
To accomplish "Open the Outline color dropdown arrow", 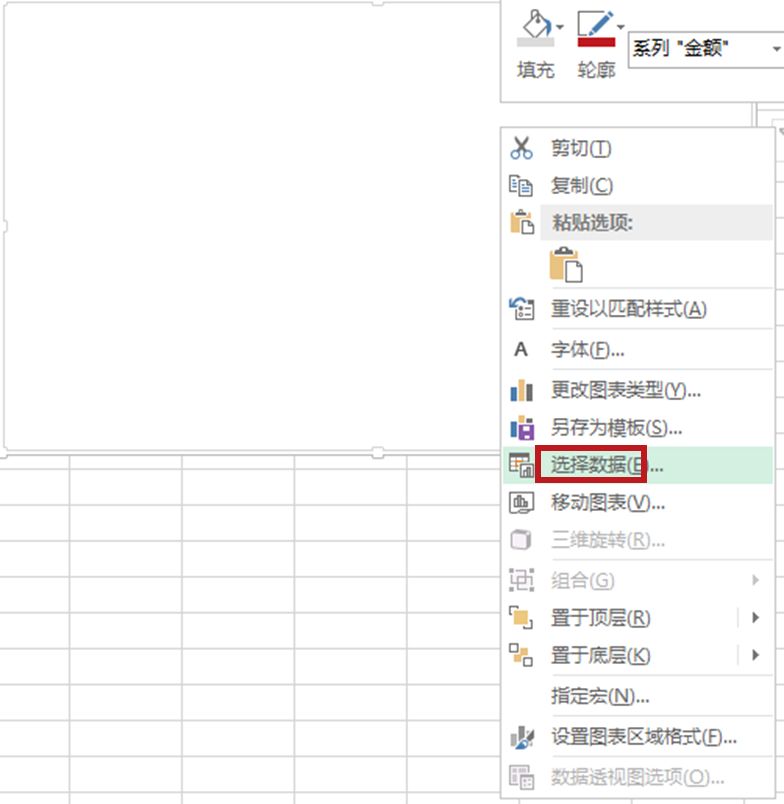I will [620, 27].
